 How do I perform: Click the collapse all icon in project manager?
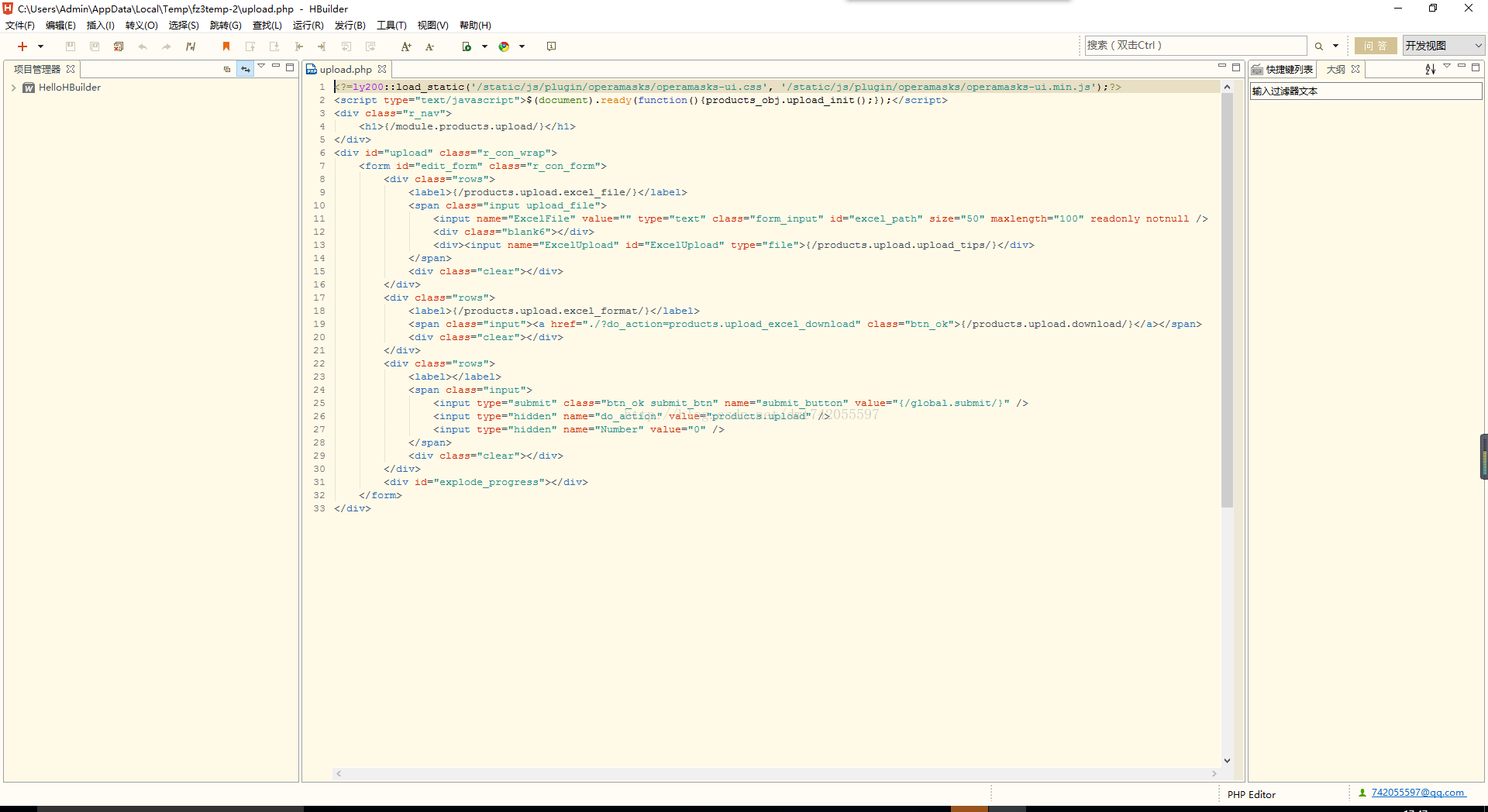pyautogui.click(x=227, y=69)
